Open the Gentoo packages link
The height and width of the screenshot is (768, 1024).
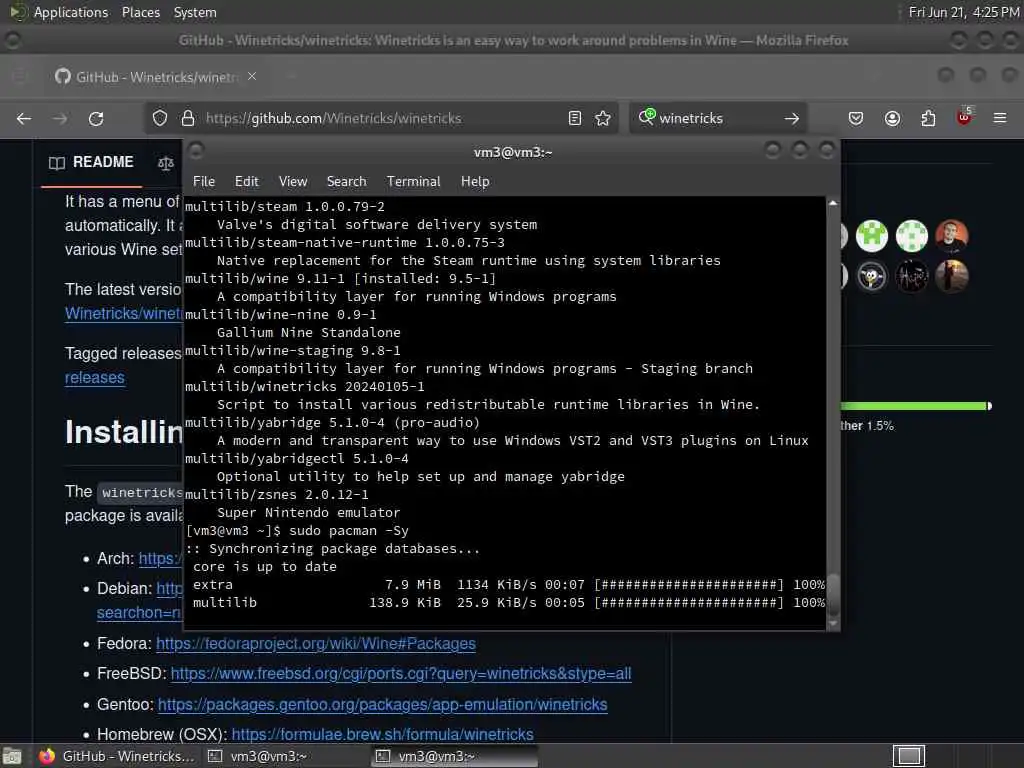(383, 705)
